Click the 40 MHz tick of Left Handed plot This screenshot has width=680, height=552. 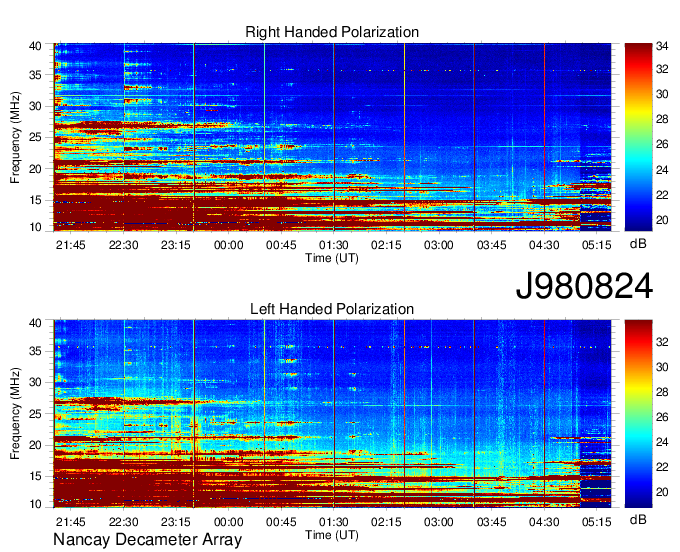pyautogui.click(x=35, y=322)
